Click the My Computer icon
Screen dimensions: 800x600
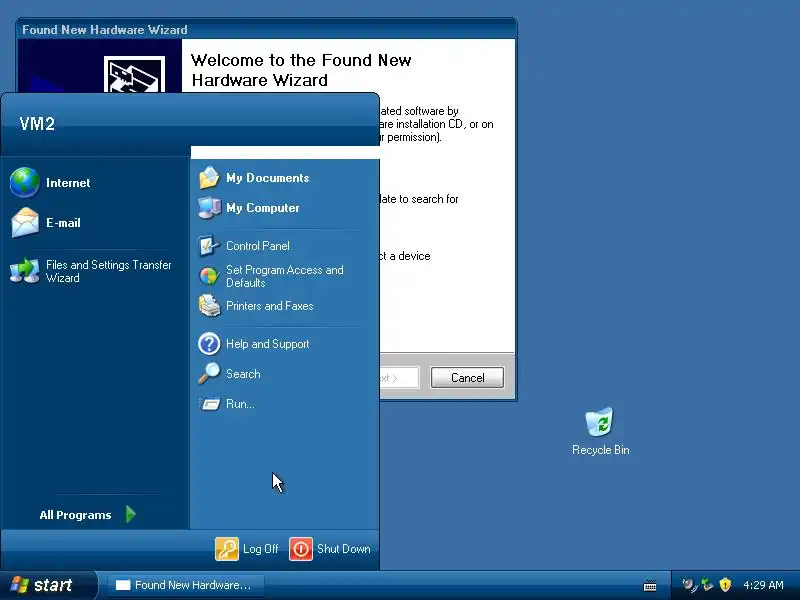[209, 208]
